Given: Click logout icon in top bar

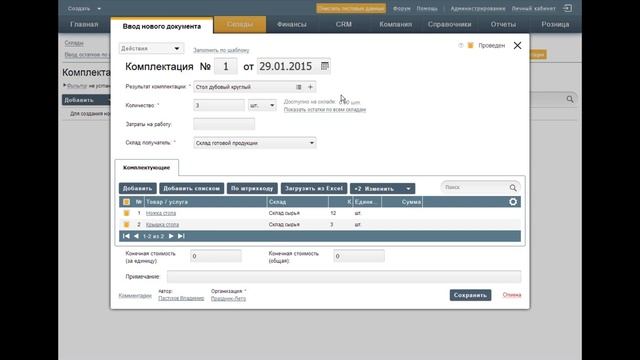Looking at the screenshot, I should point(567,8).
